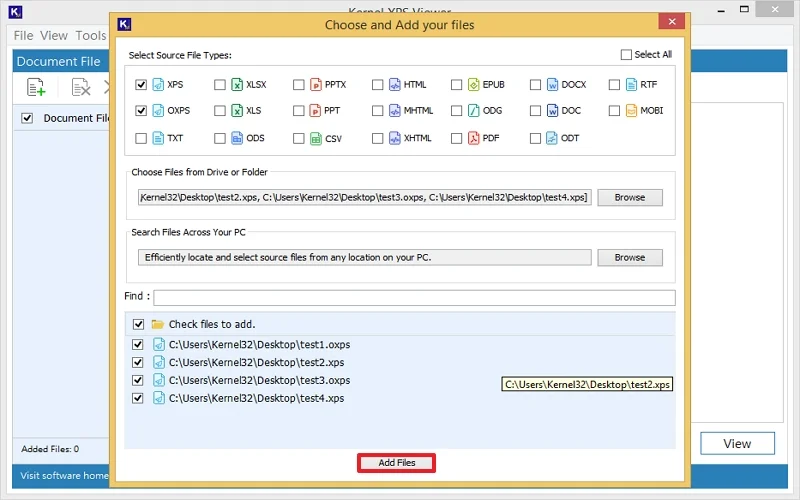Click the Added Files: 0 status text
This screenshot has width=800, height=500.
point(50,449)
